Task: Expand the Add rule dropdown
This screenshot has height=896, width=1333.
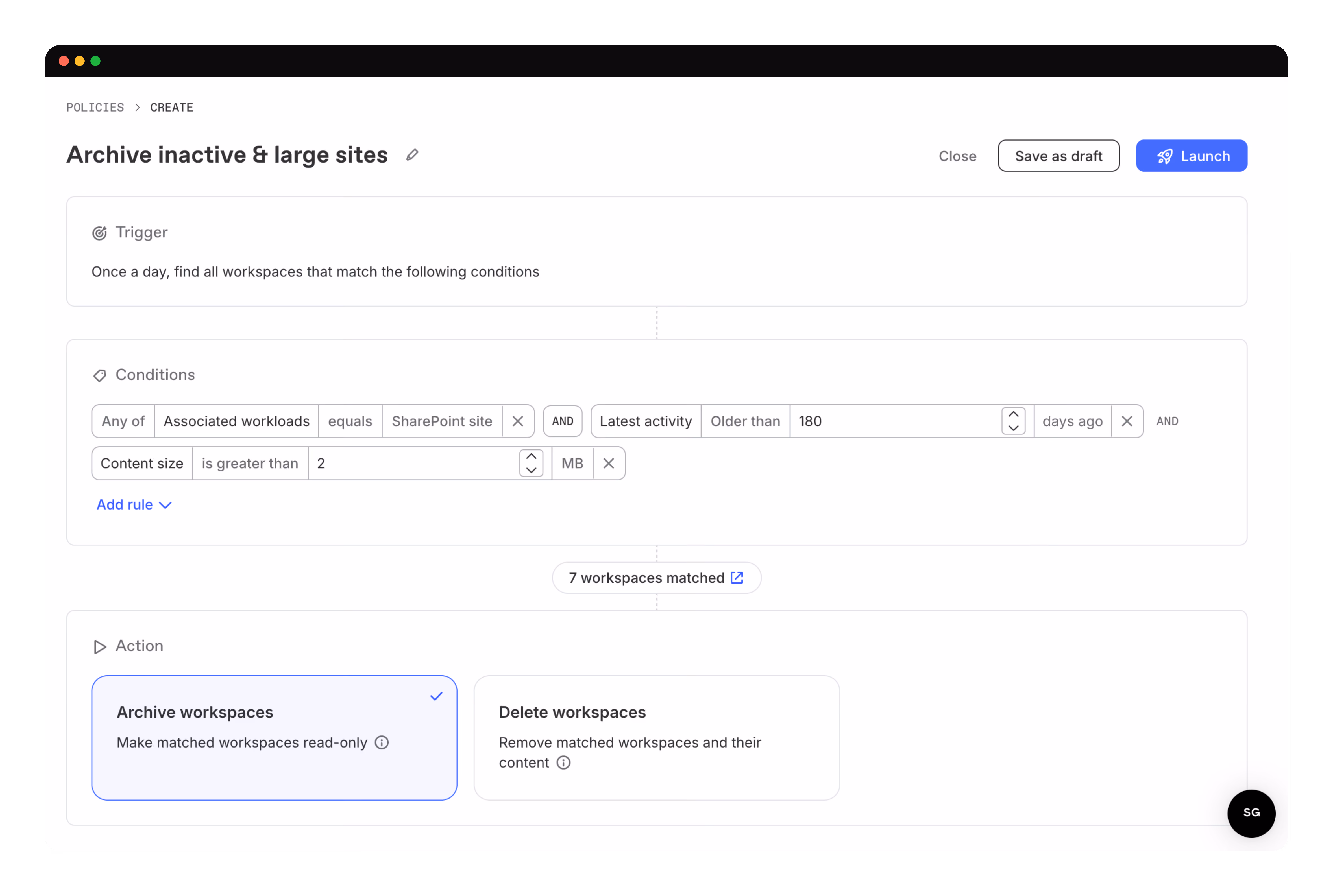Action: tap(134, 504)
